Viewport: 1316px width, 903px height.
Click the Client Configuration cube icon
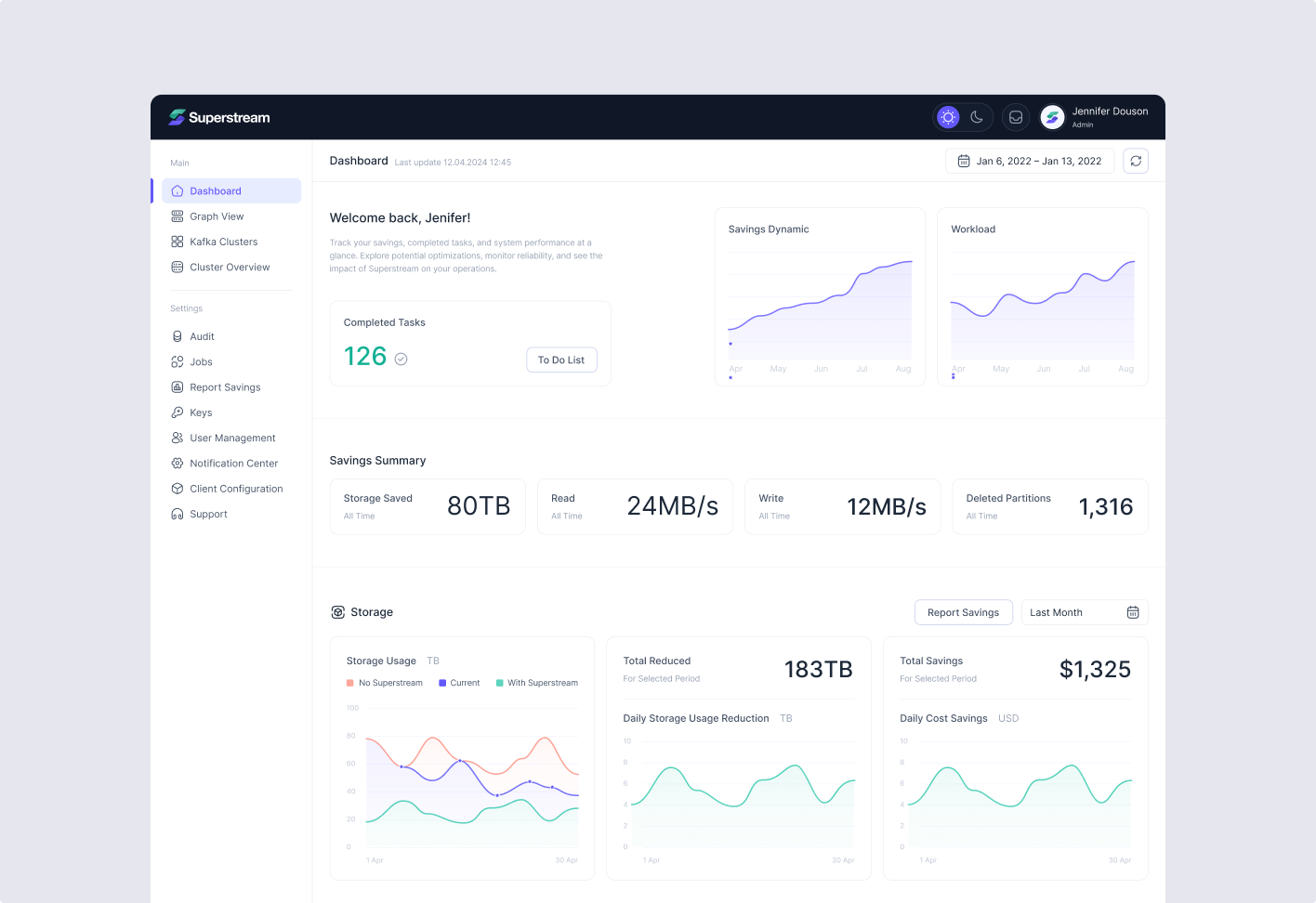click(178, 489)
